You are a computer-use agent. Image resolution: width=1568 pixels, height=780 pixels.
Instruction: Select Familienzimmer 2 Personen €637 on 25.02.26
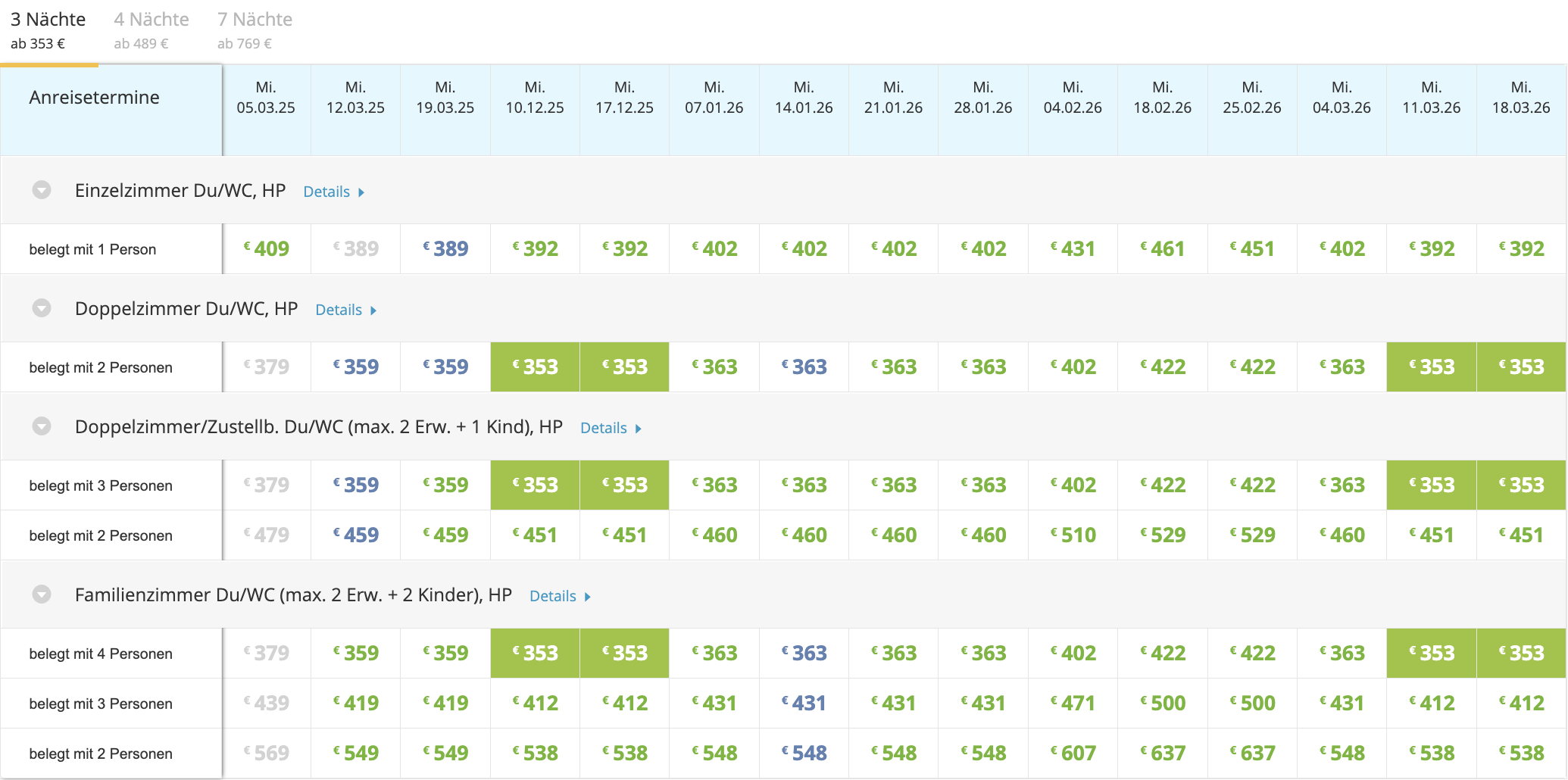click(x=1252, y=753)
